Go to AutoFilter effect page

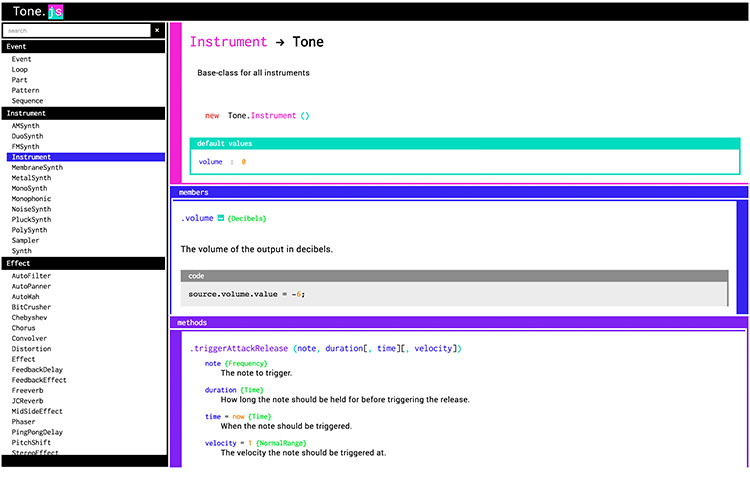coord(31,276)
